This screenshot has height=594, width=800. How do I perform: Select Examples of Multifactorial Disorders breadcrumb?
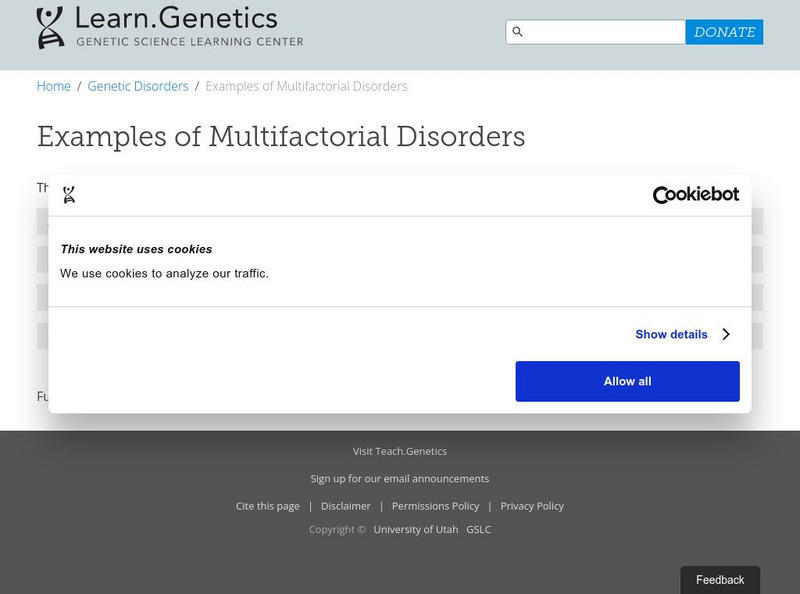pos(306,86)
